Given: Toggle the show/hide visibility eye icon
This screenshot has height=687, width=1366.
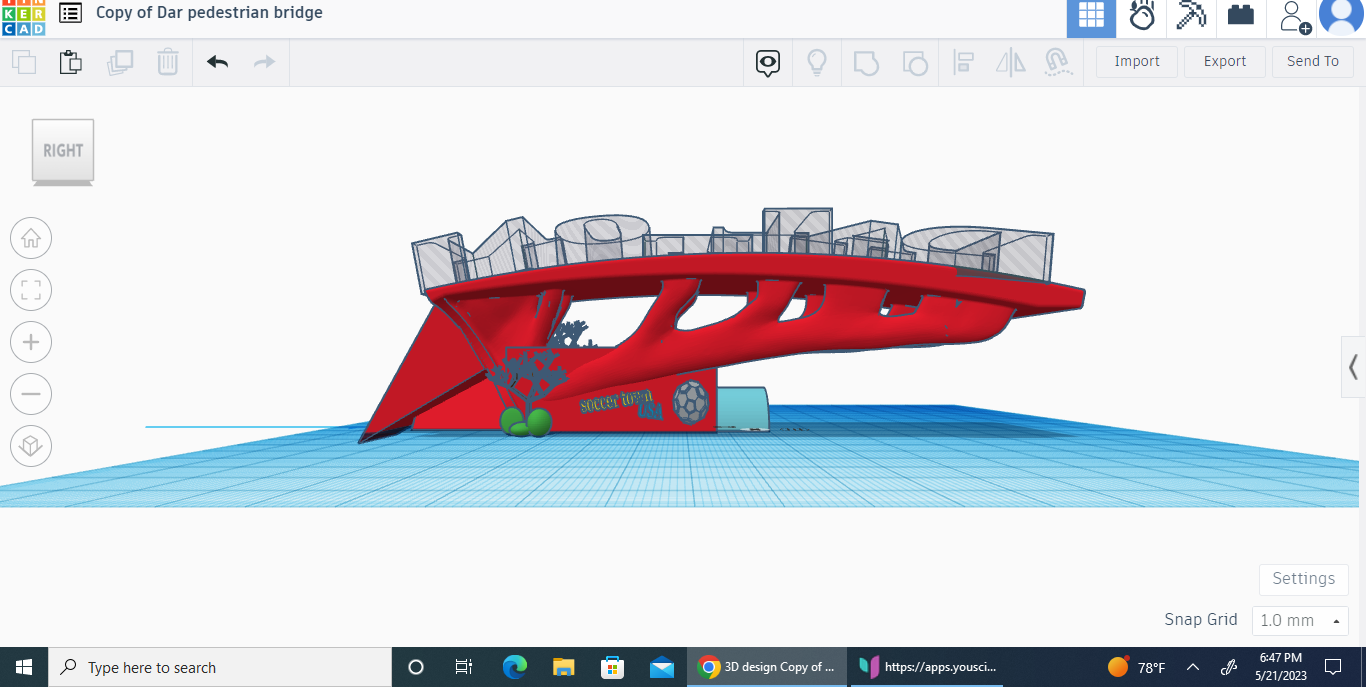Looking at the screenshot, I should tap(767, 62).
